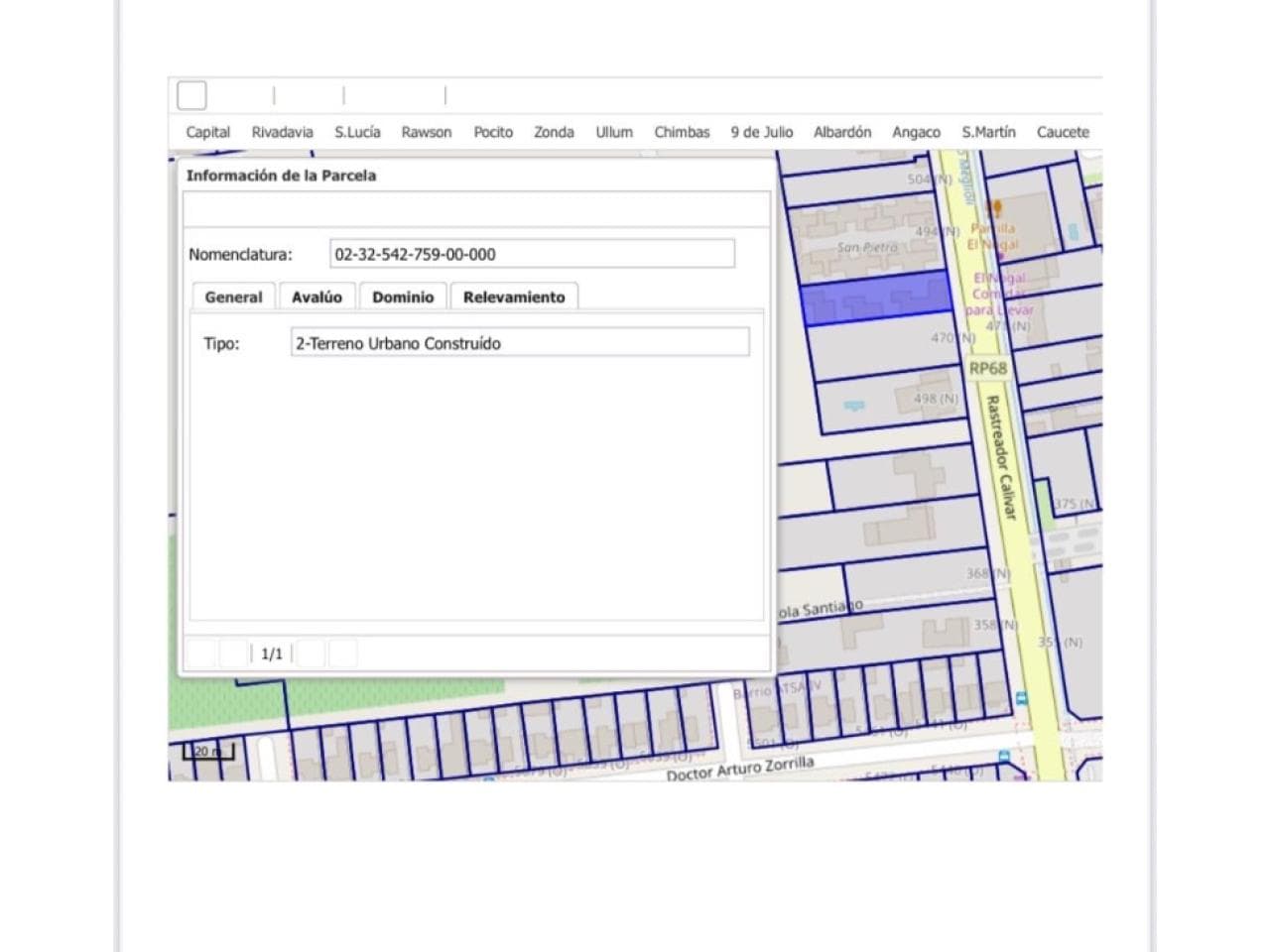Choose the Chimbas department link
Image resolution: width=1270 pixels, height=952 pixels.
coord(682,132)
